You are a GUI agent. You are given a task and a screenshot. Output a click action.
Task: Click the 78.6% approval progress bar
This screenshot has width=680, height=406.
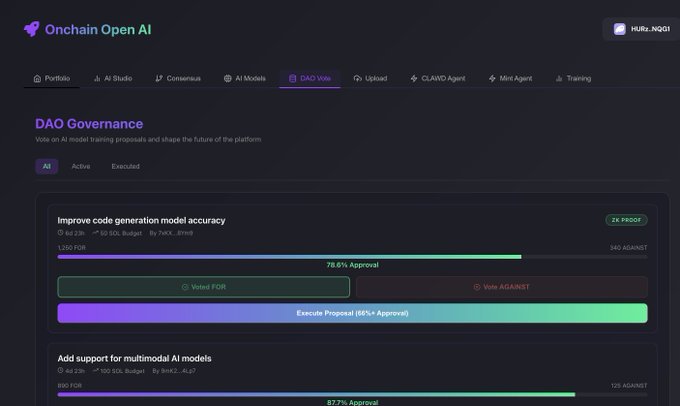point(352,257)
